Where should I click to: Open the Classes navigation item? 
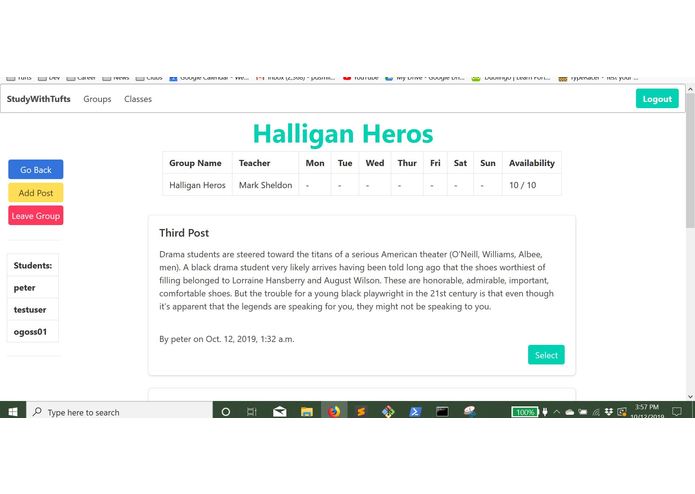point(138,99)
